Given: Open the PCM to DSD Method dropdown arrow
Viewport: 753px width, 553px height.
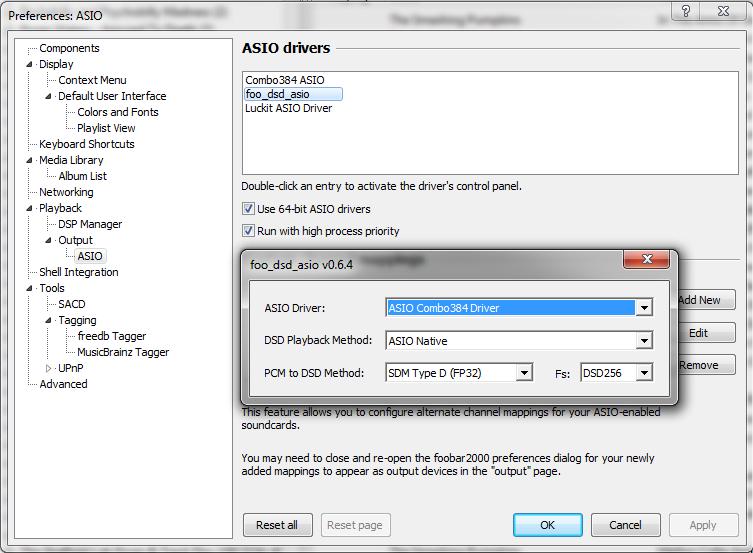Looking at the screenshot, I should click(524, 373).
